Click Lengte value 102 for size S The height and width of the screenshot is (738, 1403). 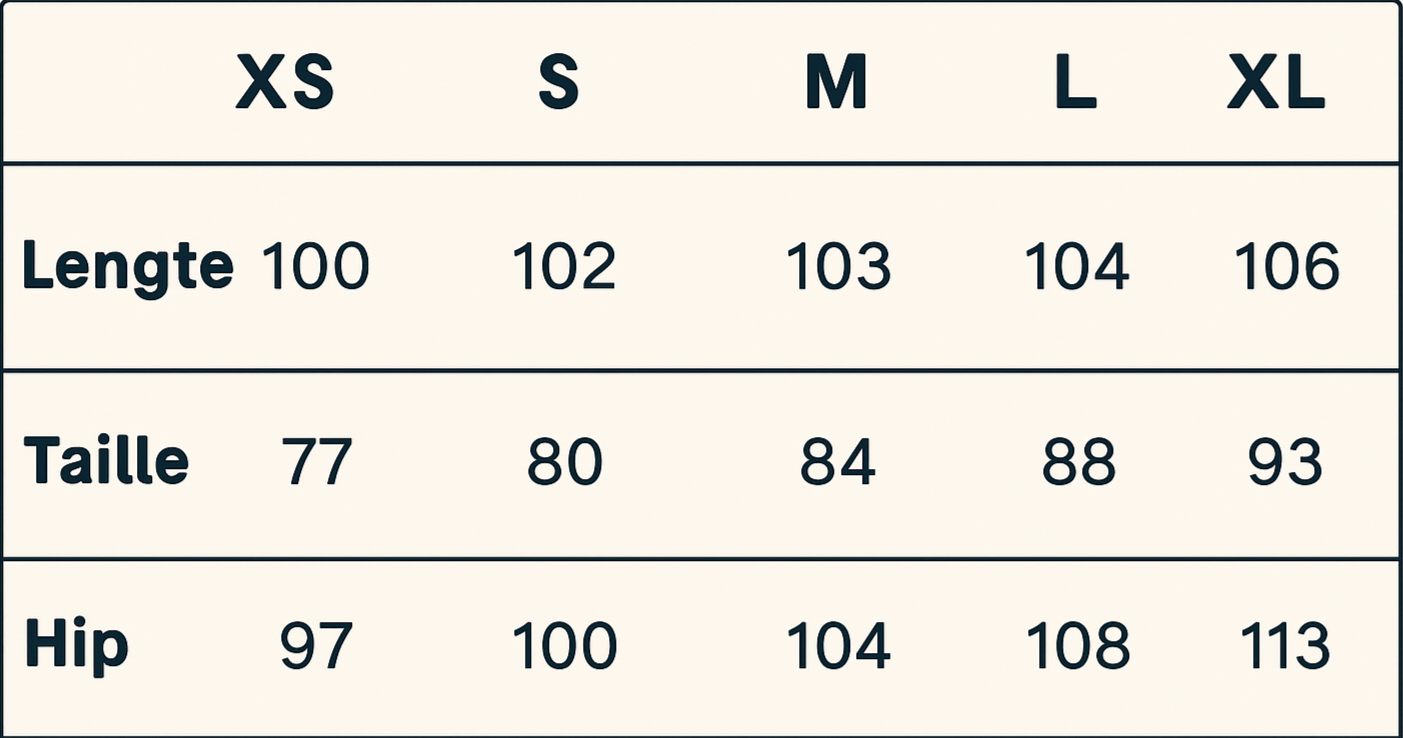(x=564, y=268)
